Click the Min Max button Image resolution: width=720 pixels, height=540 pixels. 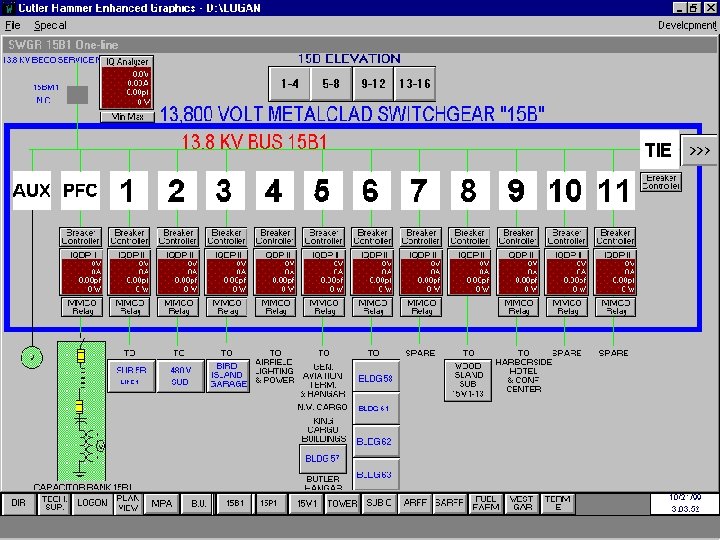127,117
